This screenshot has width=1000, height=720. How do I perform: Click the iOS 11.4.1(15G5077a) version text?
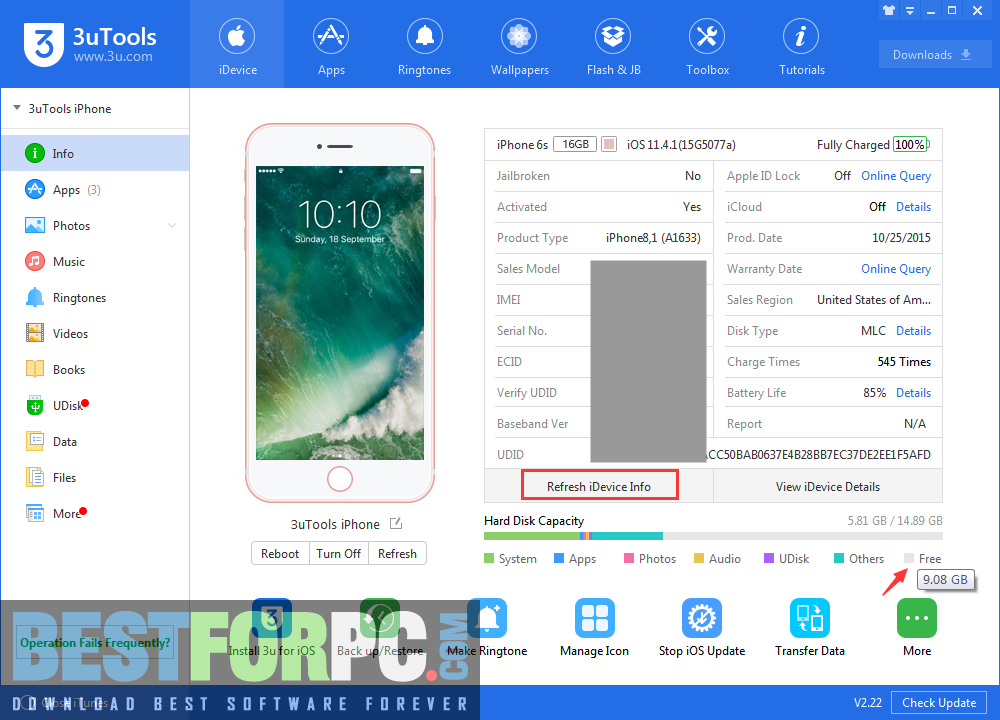tap(681, 145)
